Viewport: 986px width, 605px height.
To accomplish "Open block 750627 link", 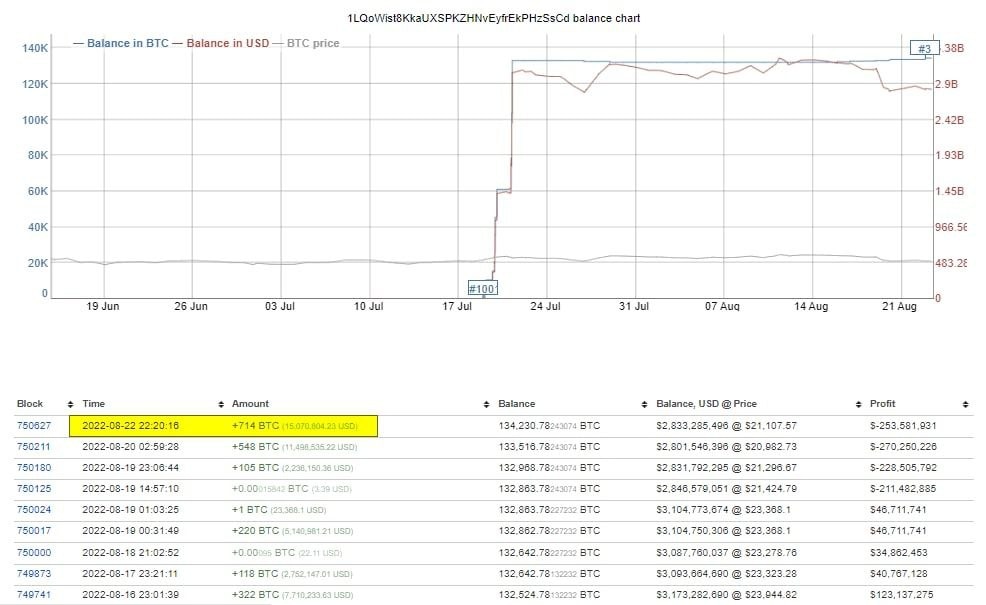I will click(34, 426).
